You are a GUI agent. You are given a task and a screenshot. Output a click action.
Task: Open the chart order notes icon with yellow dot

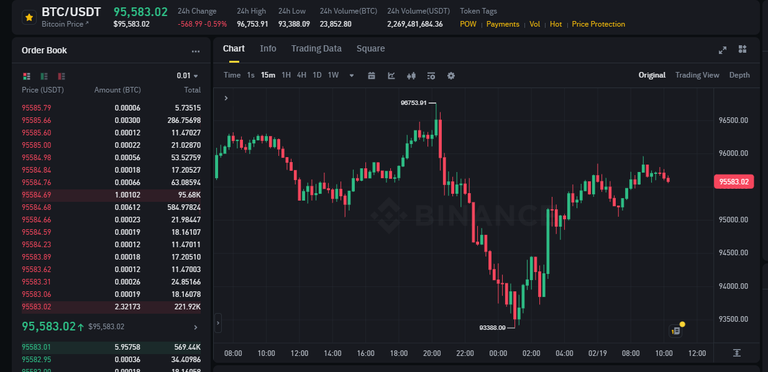(x=676, y=330)
